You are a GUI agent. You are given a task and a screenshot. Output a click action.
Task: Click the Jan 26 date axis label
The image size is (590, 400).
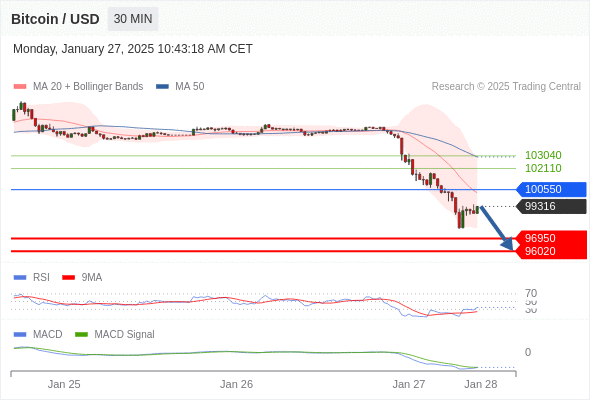click(236, 384)
